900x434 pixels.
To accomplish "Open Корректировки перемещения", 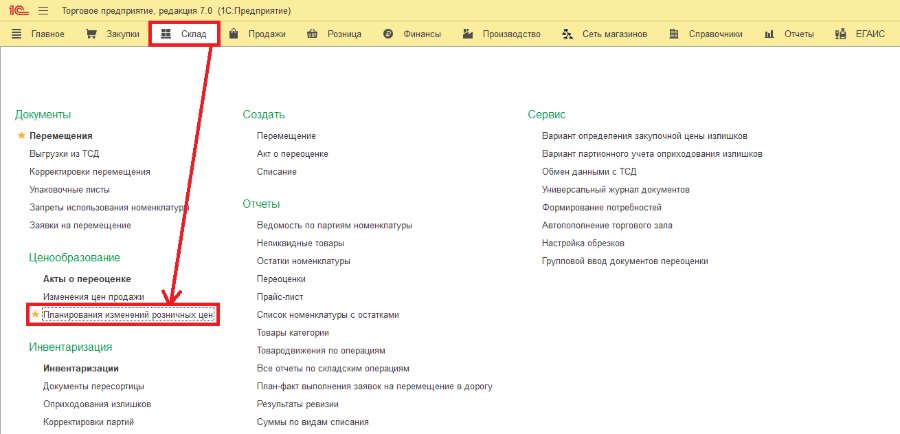I will click(x=90, y=172).
